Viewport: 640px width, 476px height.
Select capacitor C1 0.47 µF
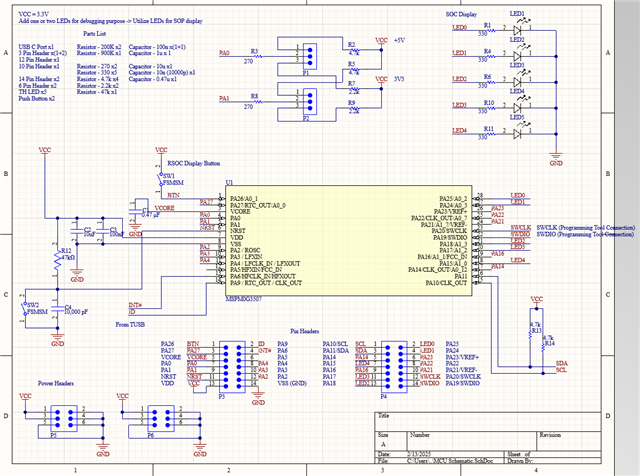click(x=136, y=211)
